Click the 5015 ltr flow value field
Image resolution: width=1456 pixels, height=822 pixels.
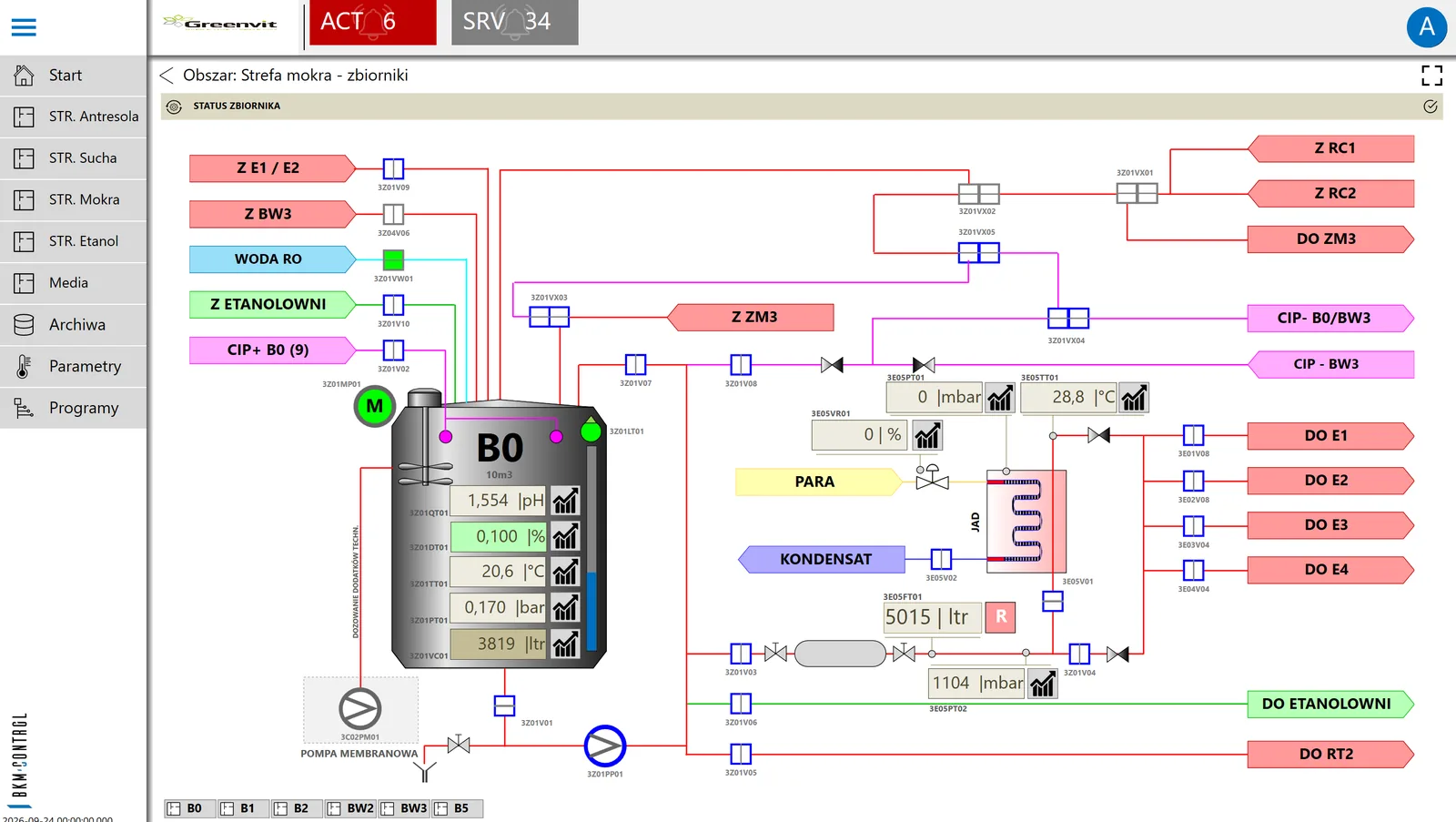click(932, 617)
